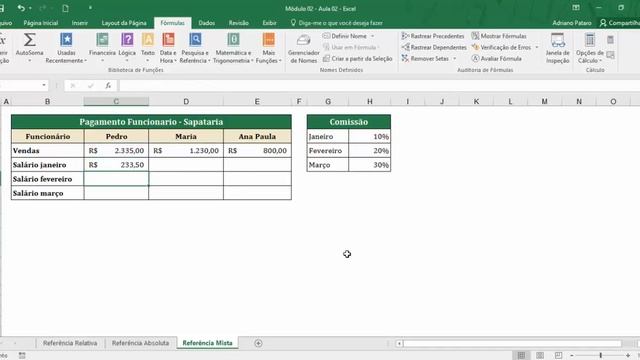The height and width of the screenshot is (360, 640).
Task: Select Maria's sales cell 1.230,00
Action: (186, 151)
